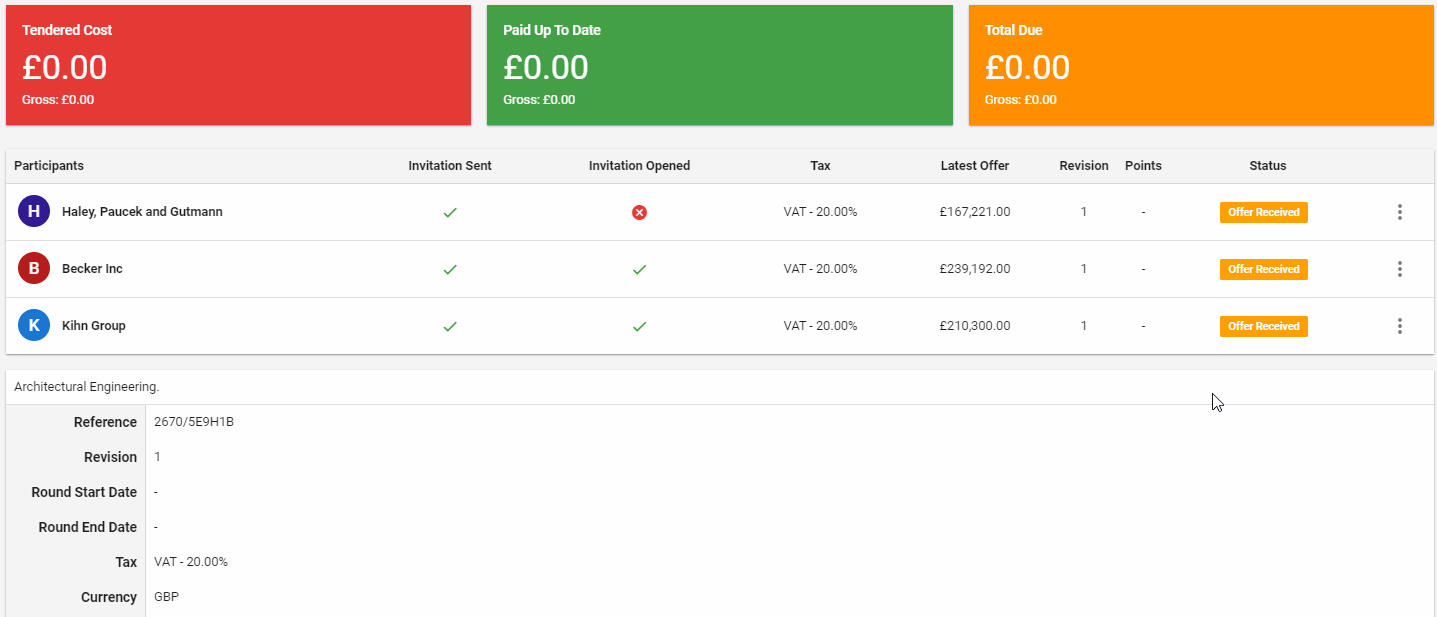The width and height of the screenshot is (1437, 617).
Task: Open the kebab menu for Haley, Paucek and Gutmann
Action: pyautogui.click(x=1400, y=212)
